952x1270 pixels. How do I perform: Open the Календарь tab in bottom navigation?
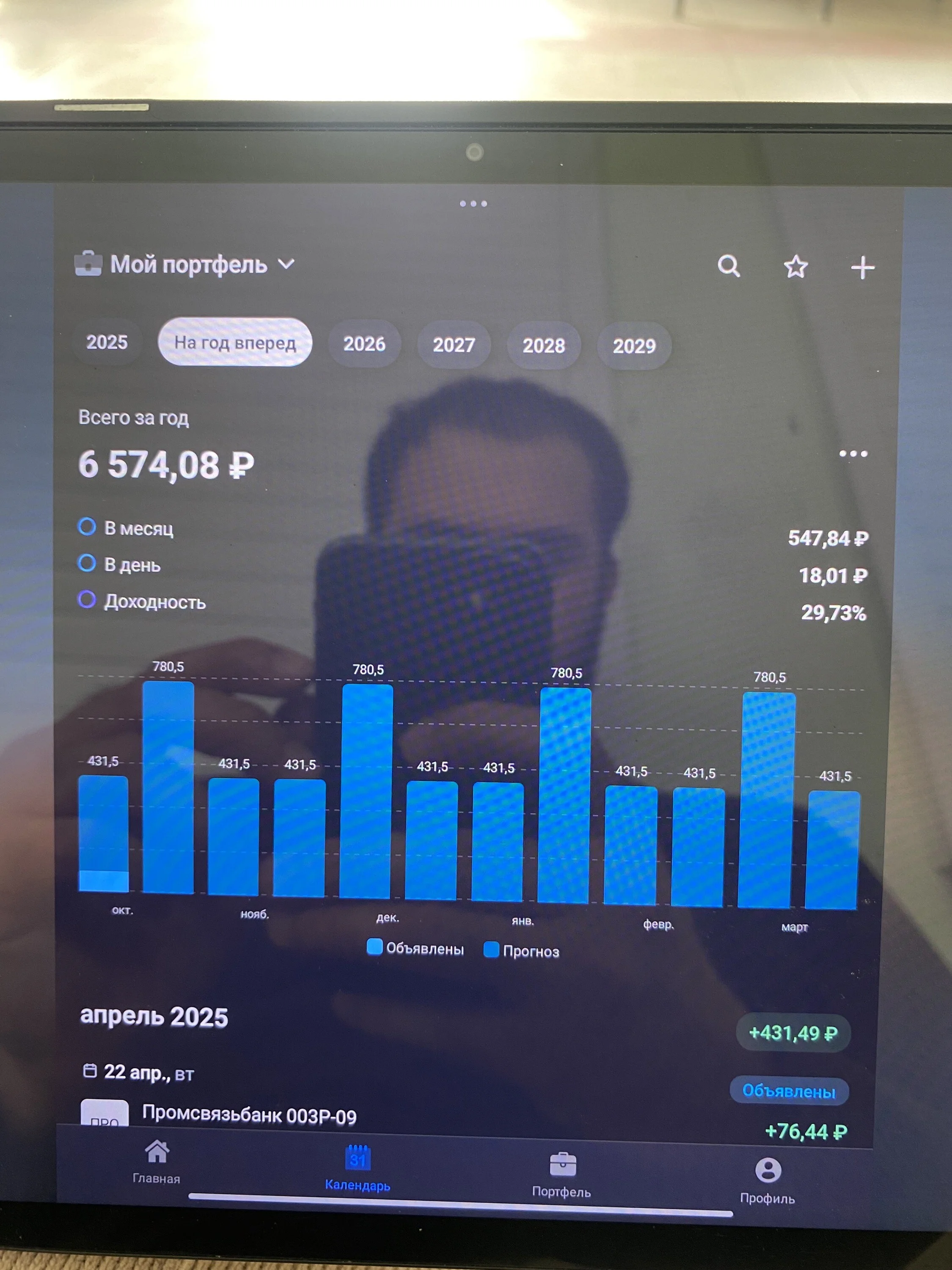tap(358, 1169)
